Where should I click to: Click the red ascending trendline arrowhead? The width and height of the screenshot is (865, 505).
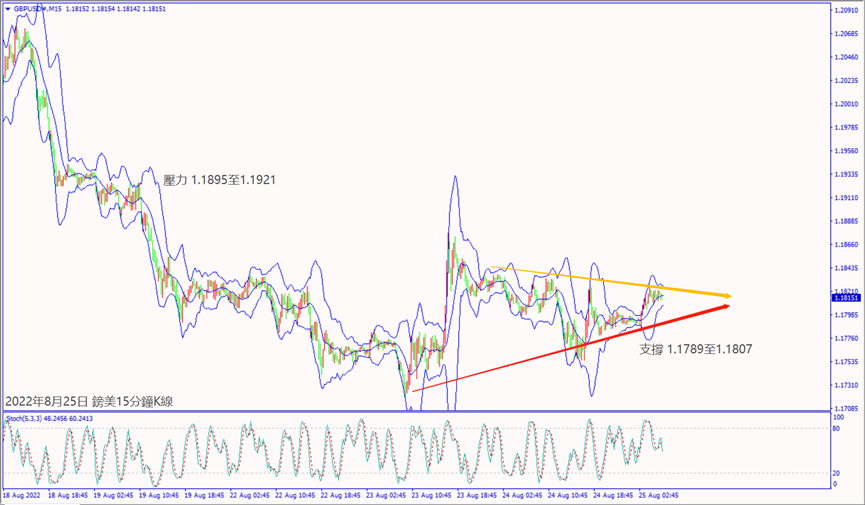728,305
